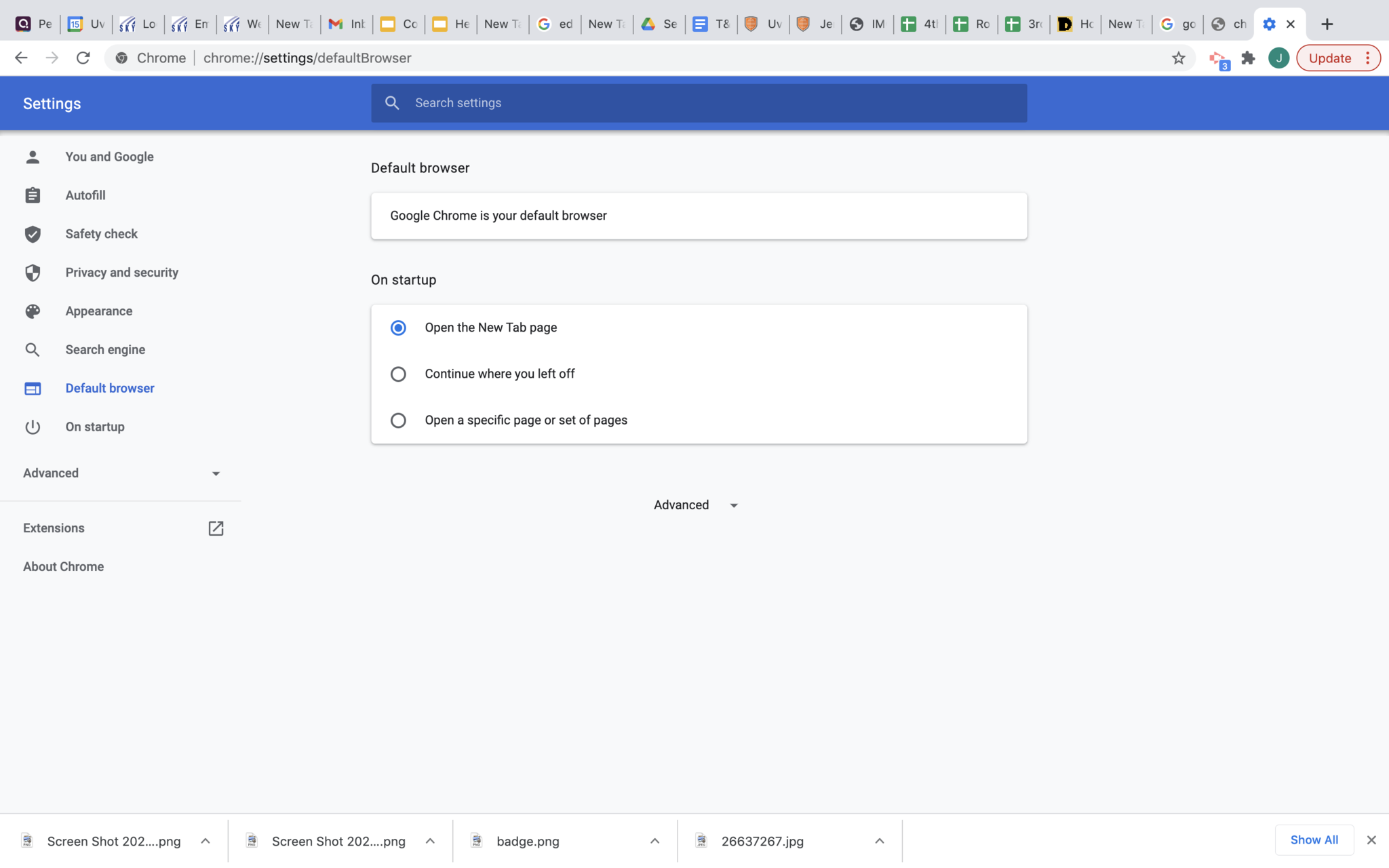
Task: Click the back navigation arrow
Action: [21, 58]
